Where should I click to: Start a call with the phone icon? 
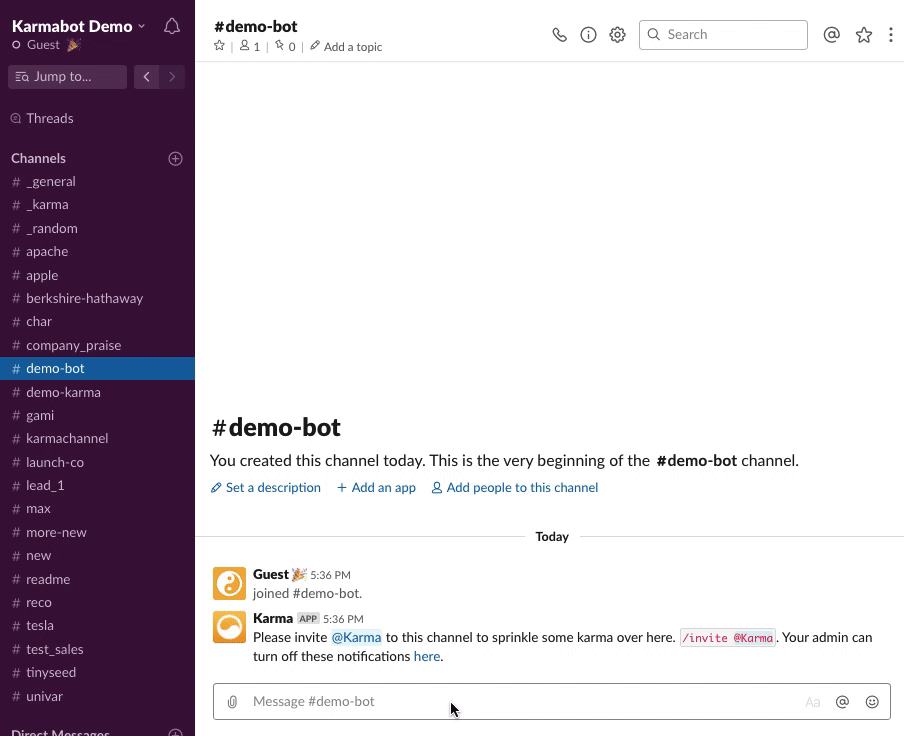coord(559,35)
